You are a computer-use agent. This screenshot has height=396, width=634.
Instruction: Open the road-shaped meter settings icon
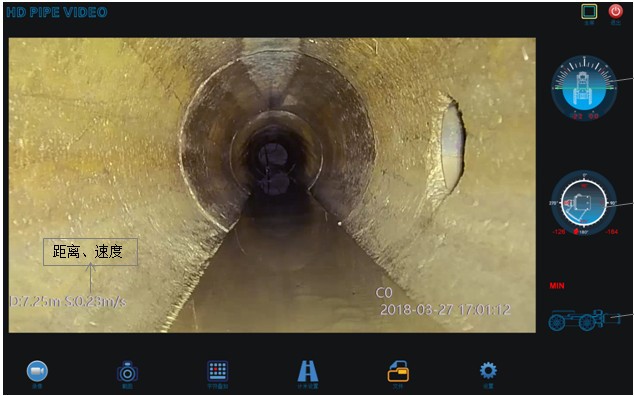[308, 371]
